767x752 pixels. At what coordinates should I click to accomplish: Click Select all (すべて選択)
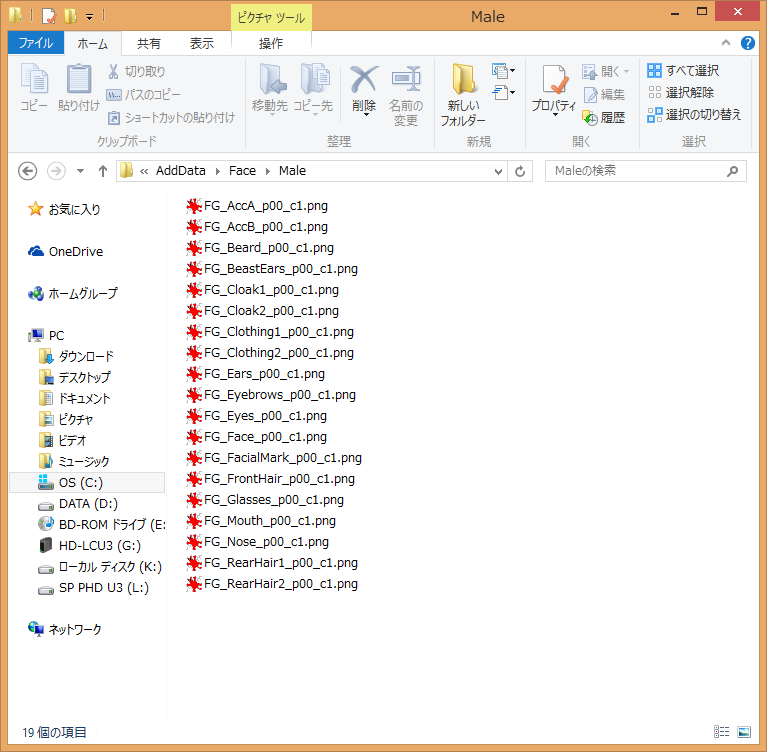(x=683, y=70)
